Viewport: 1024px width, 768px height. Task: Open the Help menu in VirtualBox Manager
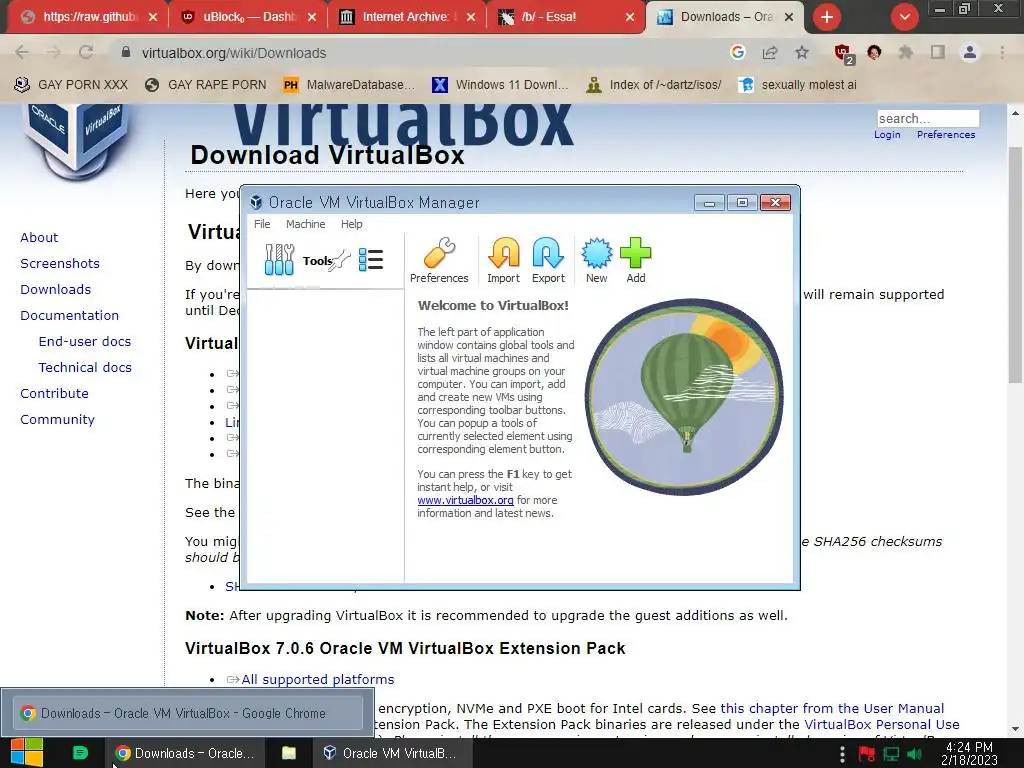pyautogui.click(x=351, y=224)
